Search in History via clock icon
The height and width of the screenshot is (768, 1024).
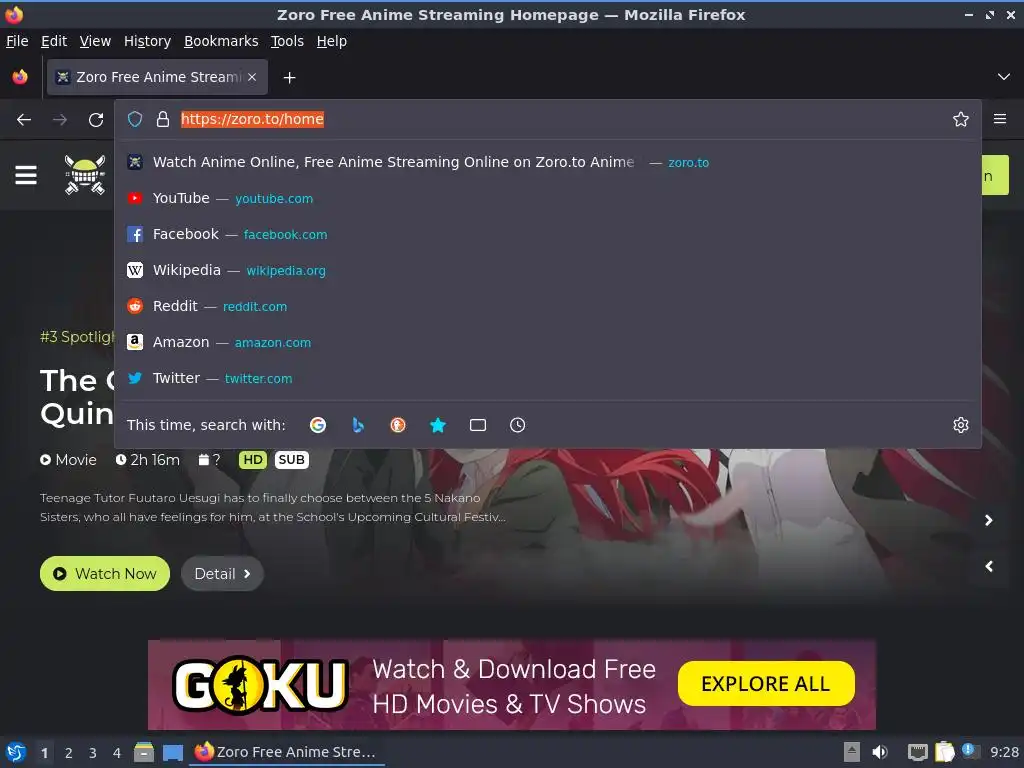(517, 425)
